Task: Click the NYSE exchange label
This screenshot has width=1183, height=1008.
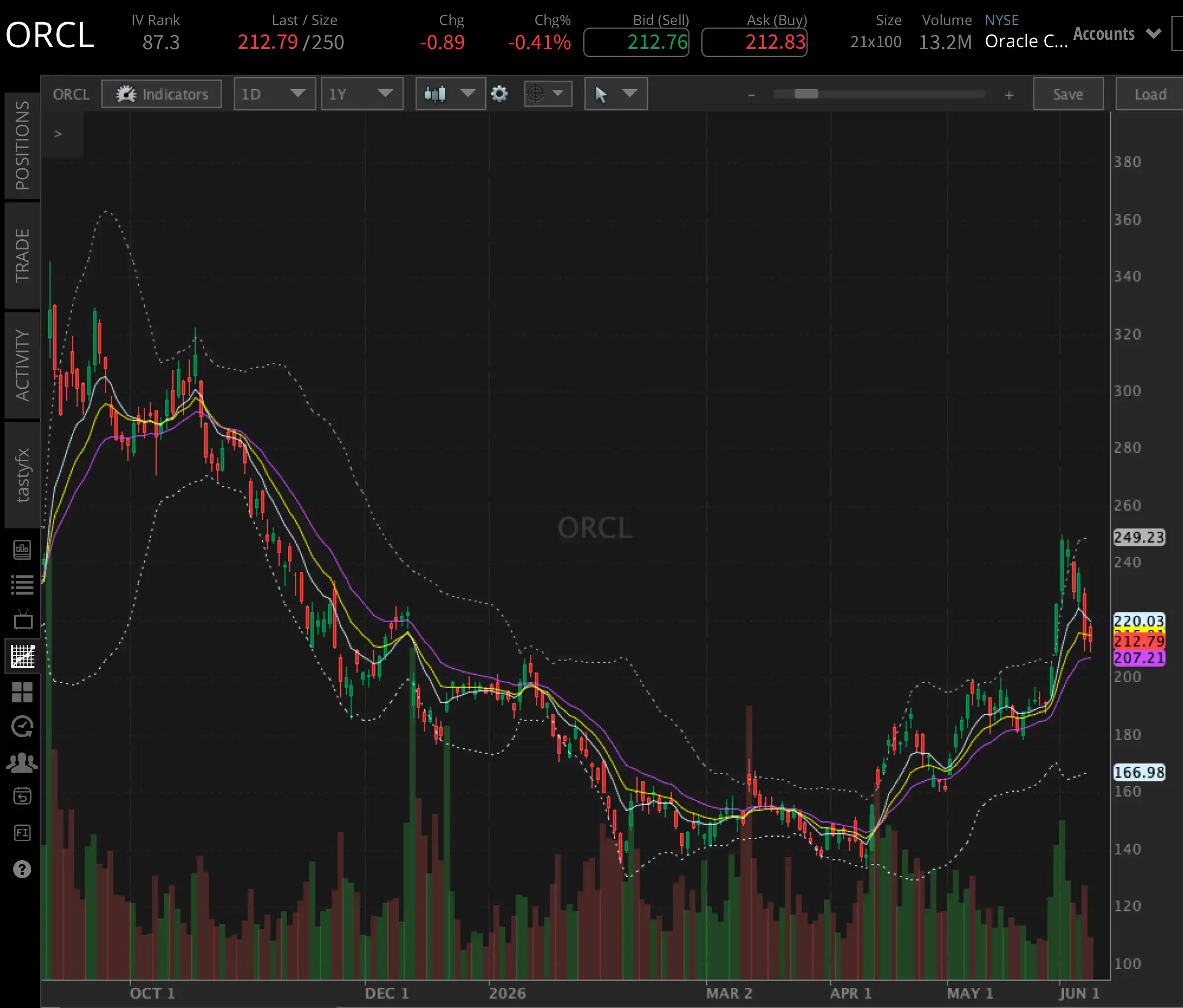Action: coord(1001,20)
